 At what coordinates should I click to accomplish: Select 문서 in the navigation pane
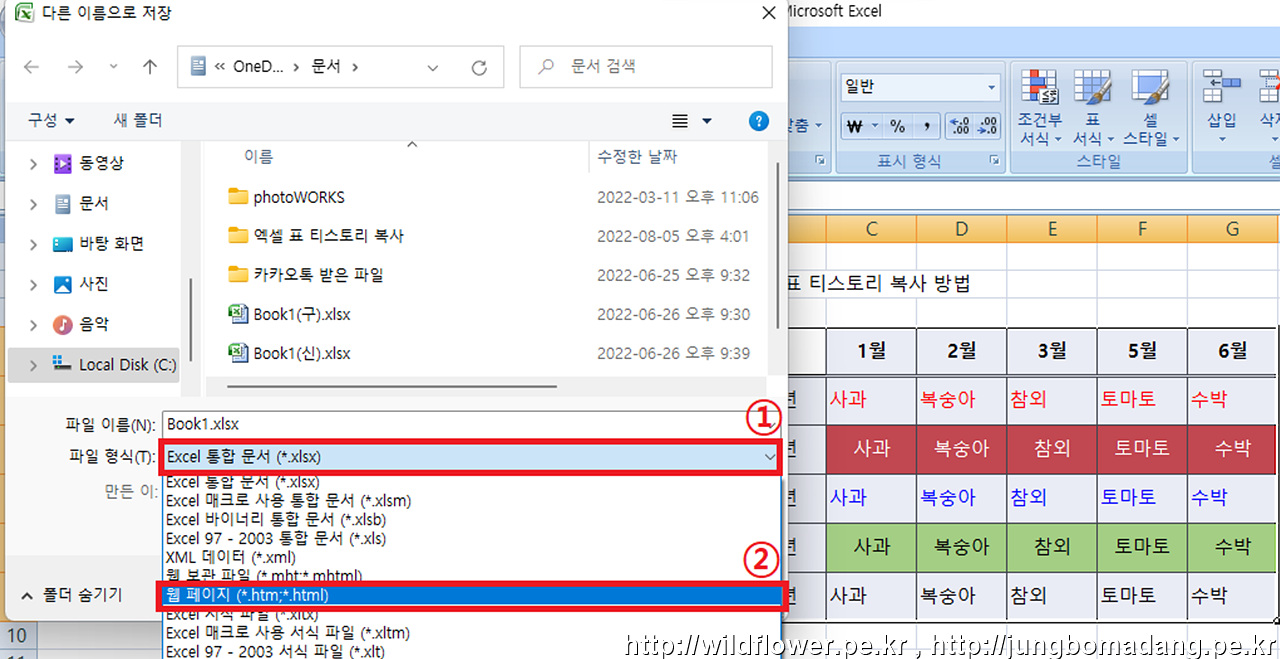point(93,203)
